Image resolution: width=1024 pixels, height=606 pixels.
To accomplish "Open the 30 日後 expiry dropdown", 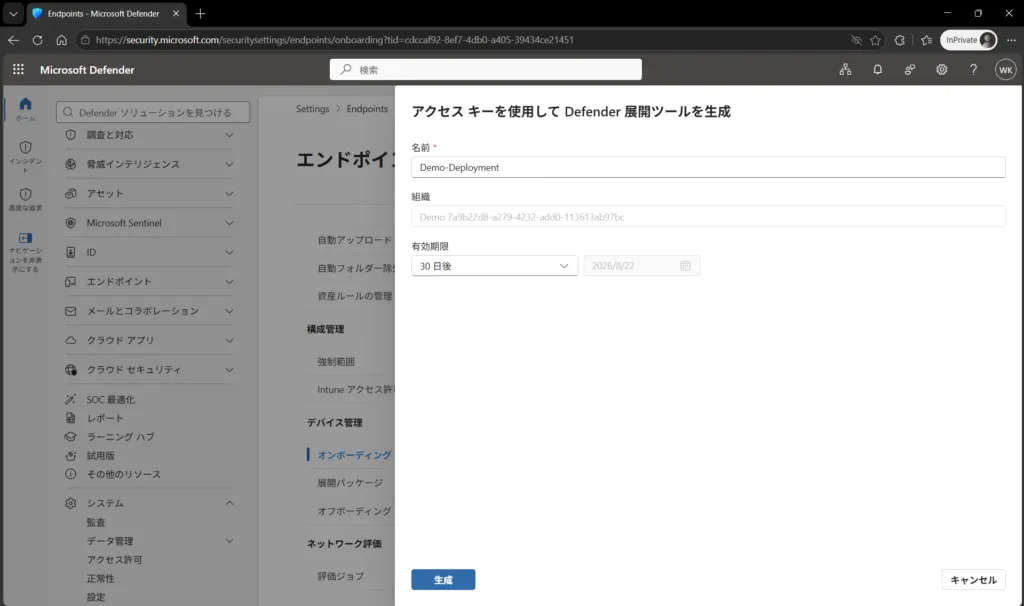I will [x=494, y=266].
